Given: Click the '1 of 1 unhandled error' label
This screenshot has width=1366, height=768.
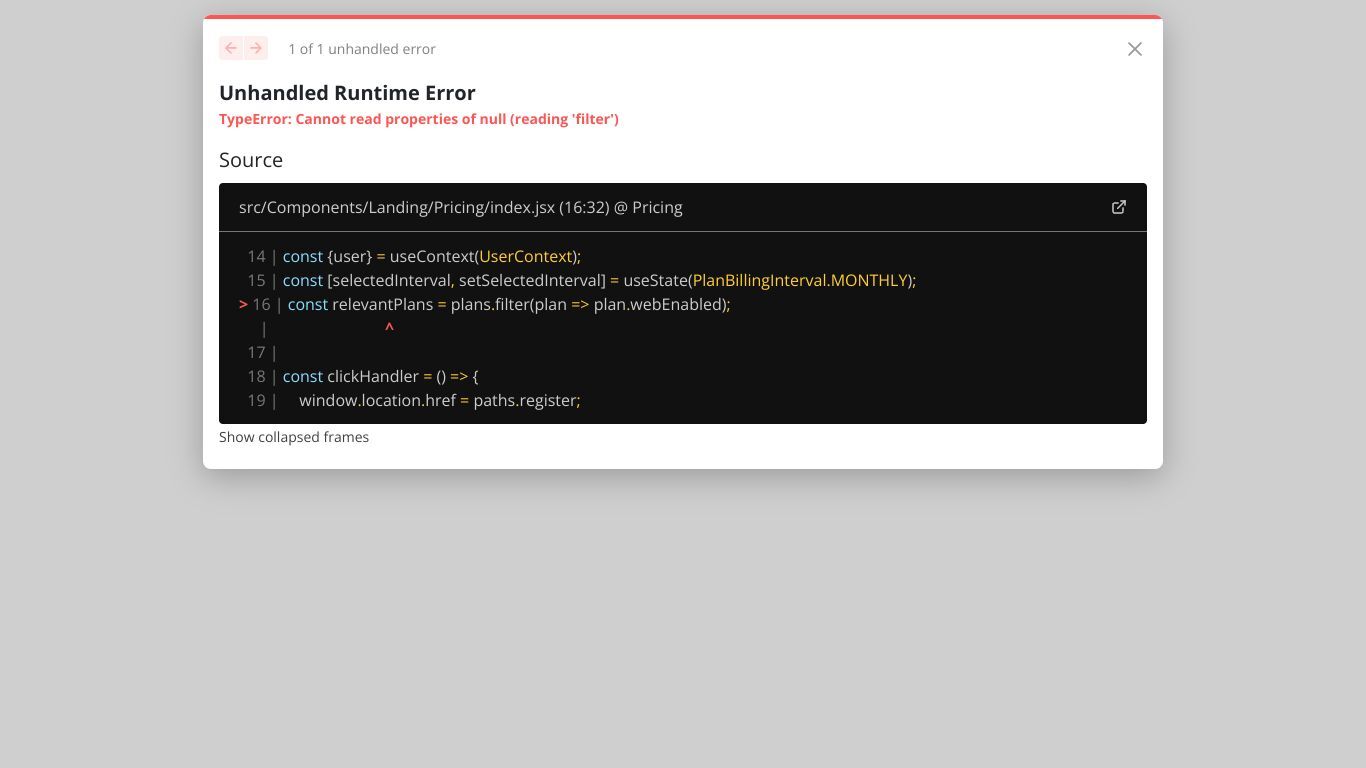Looking at the screenshot, I should pyautogui.click(x=361, y=49).
